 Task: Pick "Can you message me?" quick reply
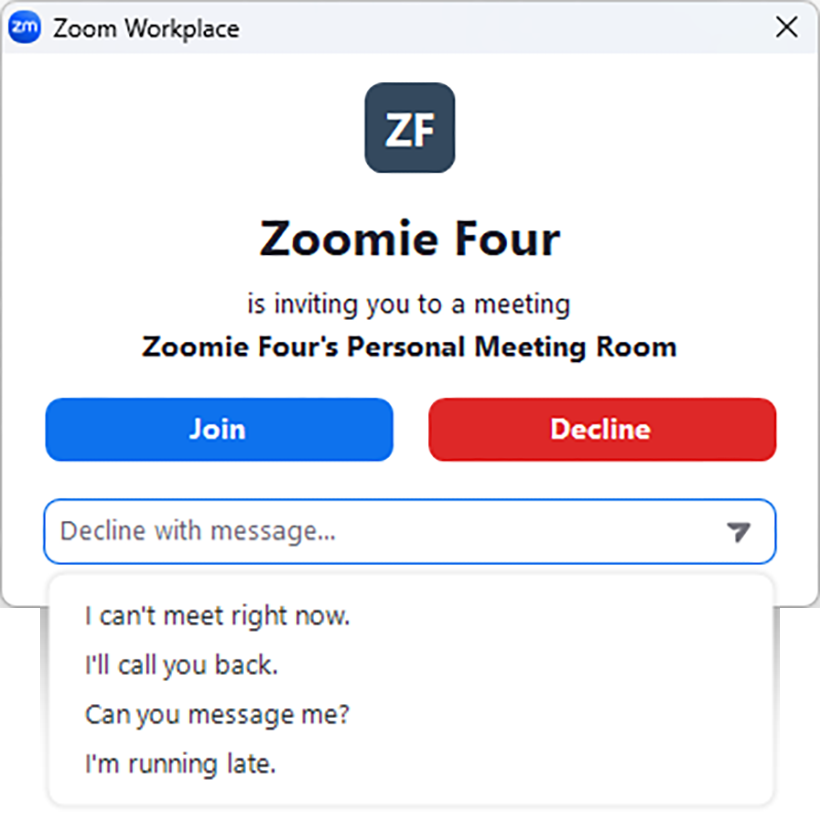click(x=218, y=715)
